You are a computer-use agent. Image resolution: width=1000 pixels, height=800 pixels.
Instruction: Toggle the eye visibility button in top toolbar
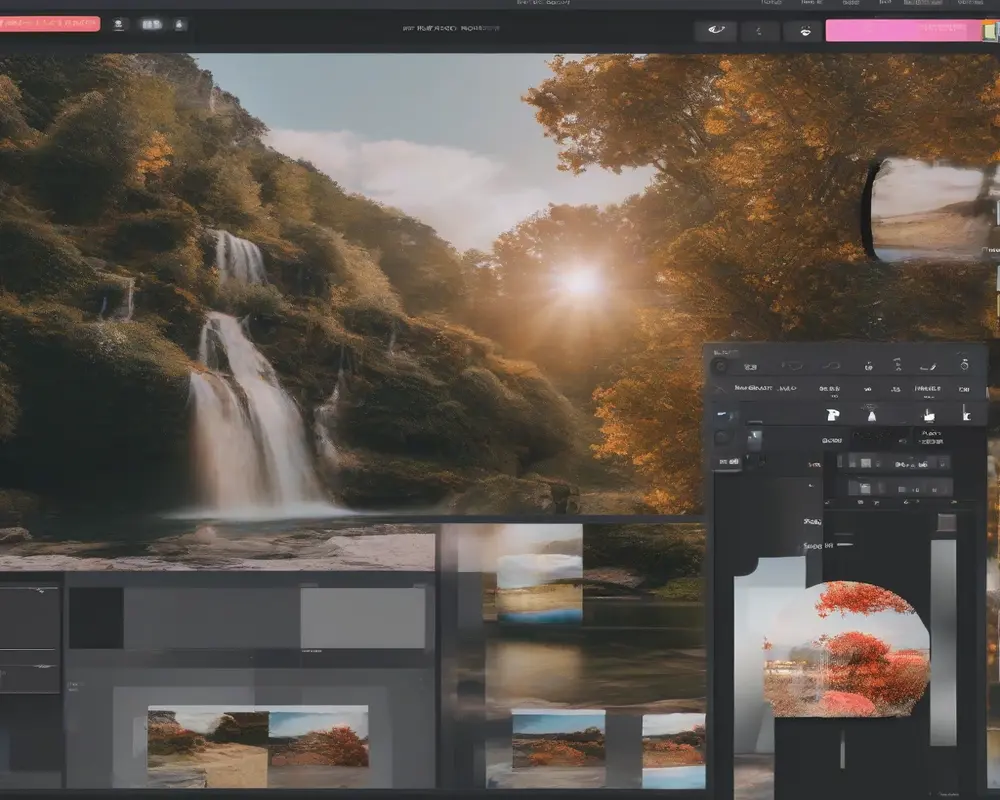pyautogui.click(x=716, y=30)
